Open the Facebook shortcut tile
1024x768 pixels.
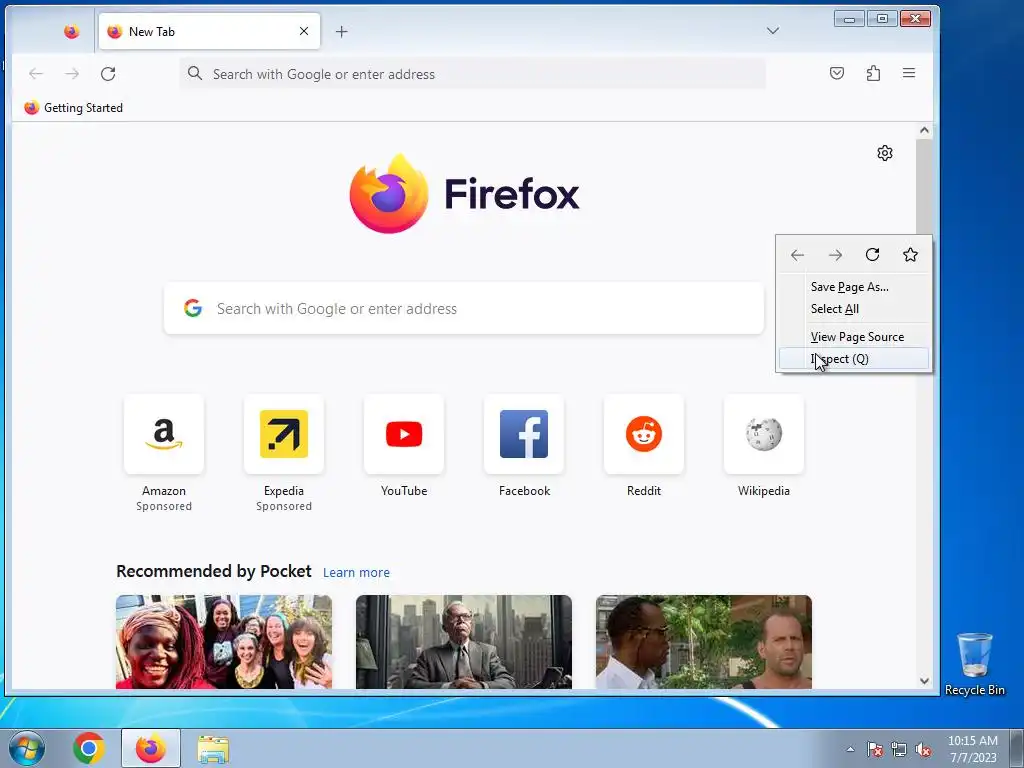tap(524, 434)
